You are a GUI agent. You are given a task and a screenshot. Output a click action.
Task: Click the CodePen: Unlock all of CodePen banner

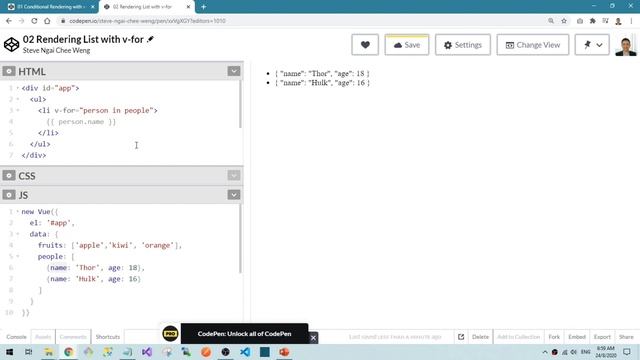coord(244,334)
